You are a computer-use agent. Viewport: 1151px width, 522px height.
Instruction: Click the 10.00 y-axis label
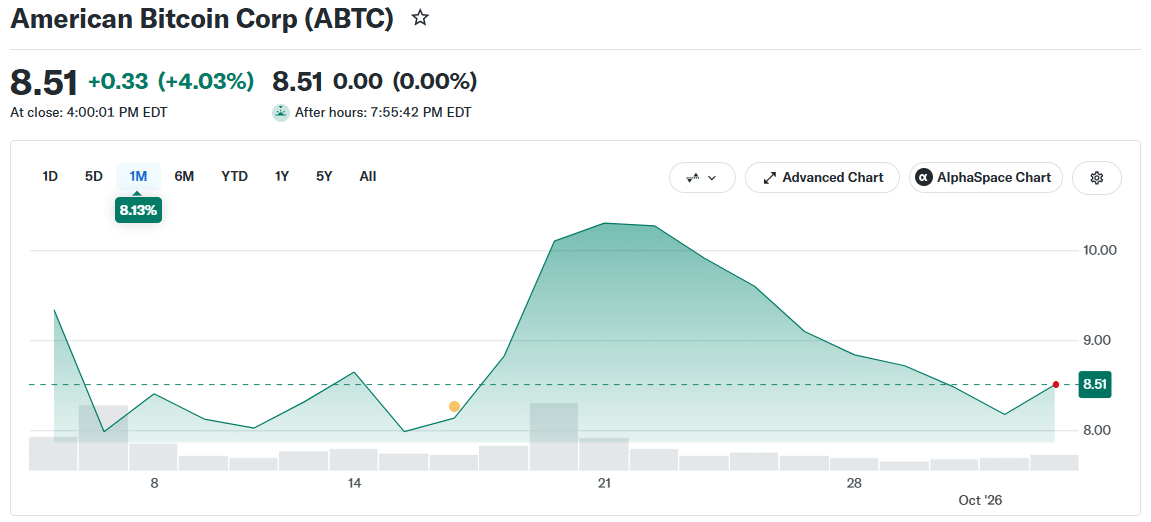(x=1100, y=250)
